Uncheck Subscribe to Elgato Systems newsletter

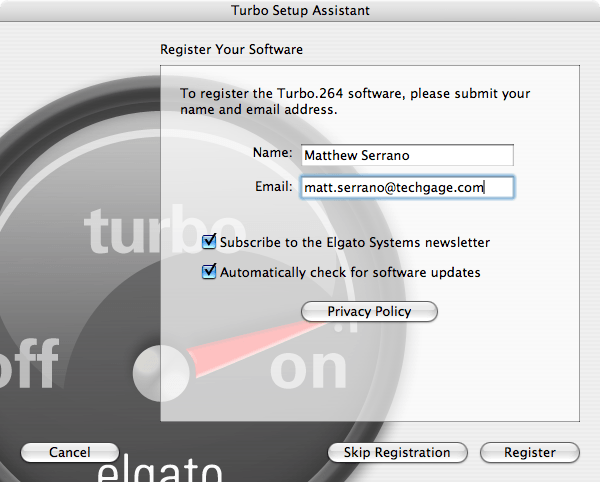209,242
